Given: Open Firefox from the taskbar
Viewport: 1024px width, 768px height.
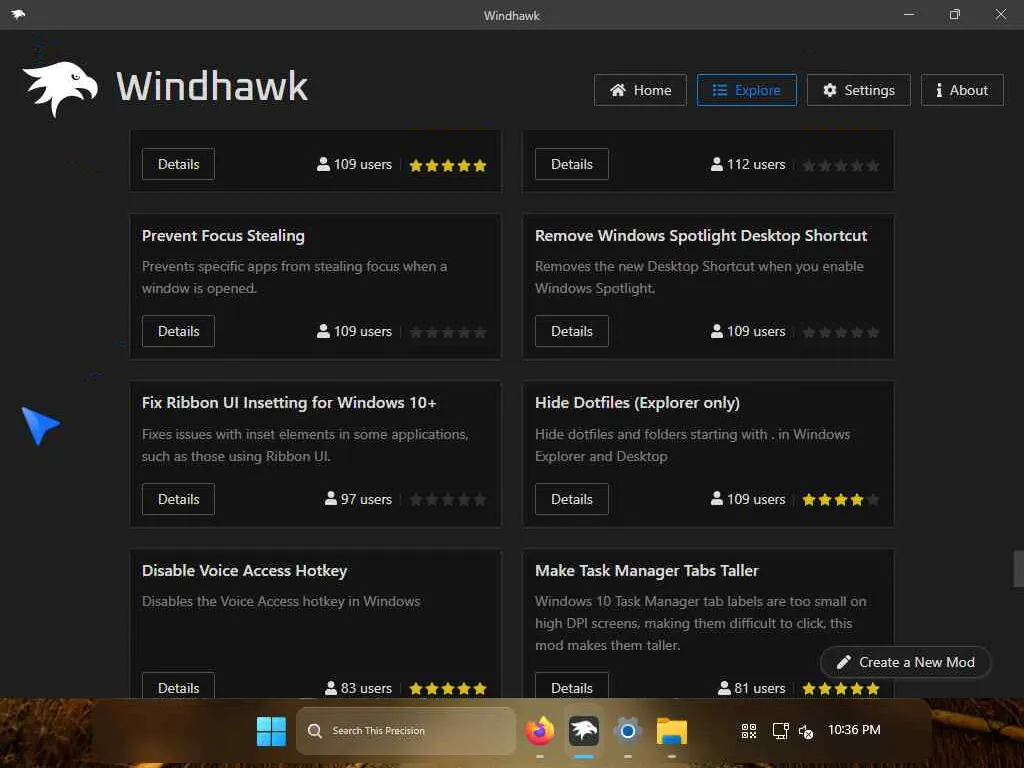Looking at the screenshot, I should (539, 731).
